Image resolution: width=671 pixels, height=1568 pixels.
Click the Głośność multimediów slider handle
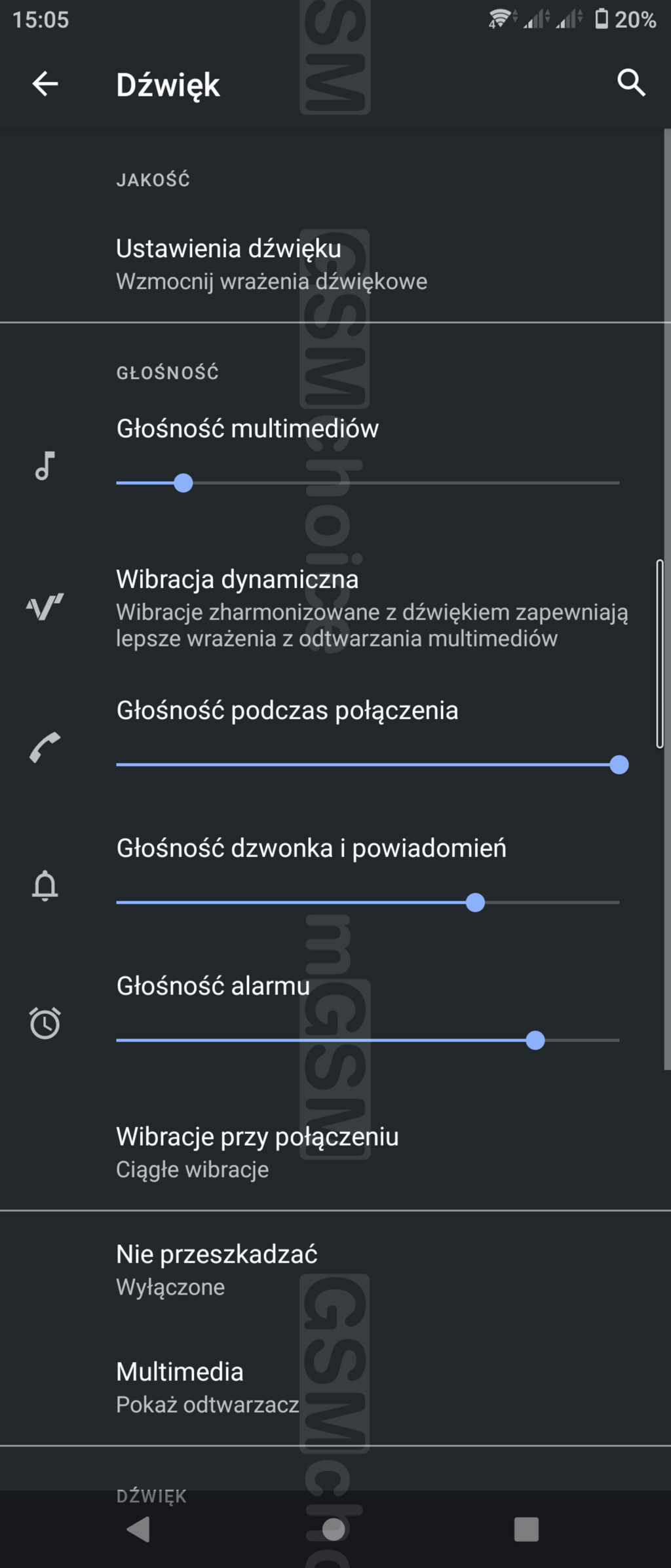coord(183,483)
